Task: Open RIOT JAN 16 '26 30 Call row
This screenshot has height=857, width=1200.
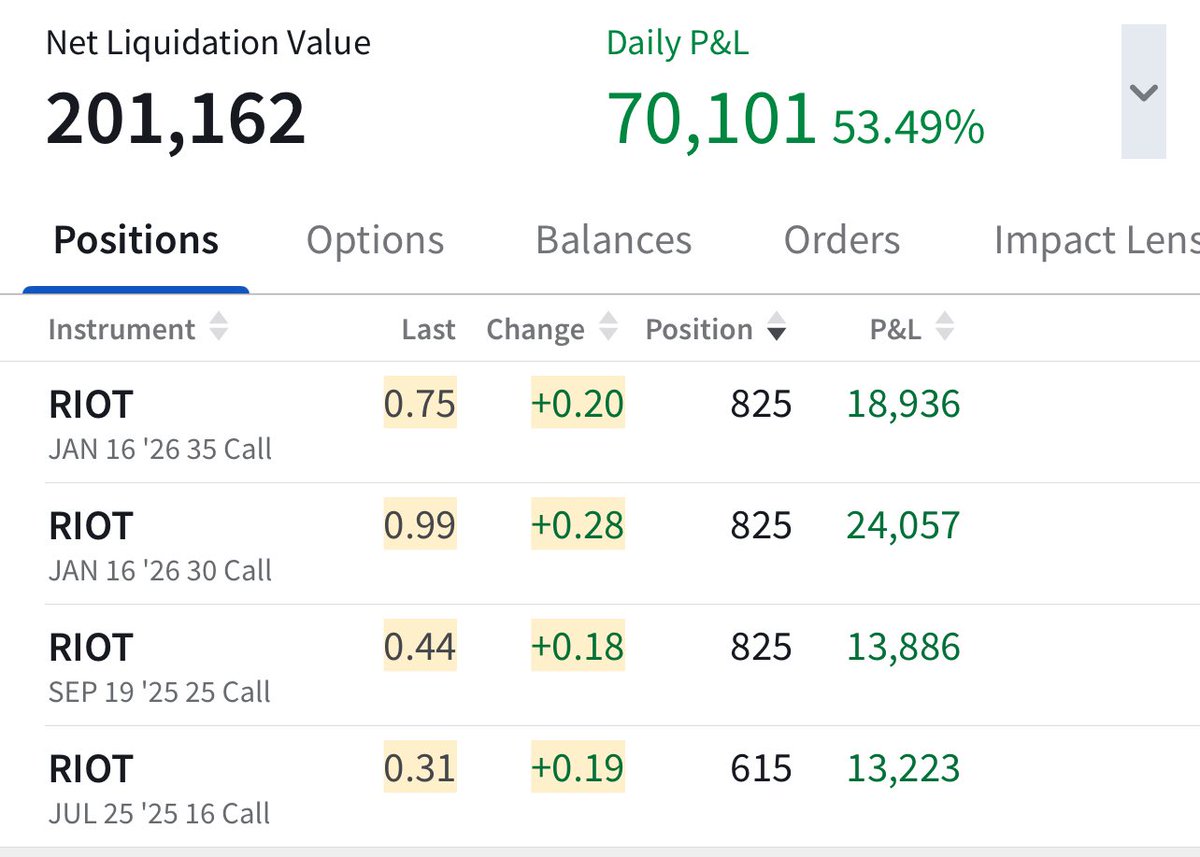Action: [600, 544]
